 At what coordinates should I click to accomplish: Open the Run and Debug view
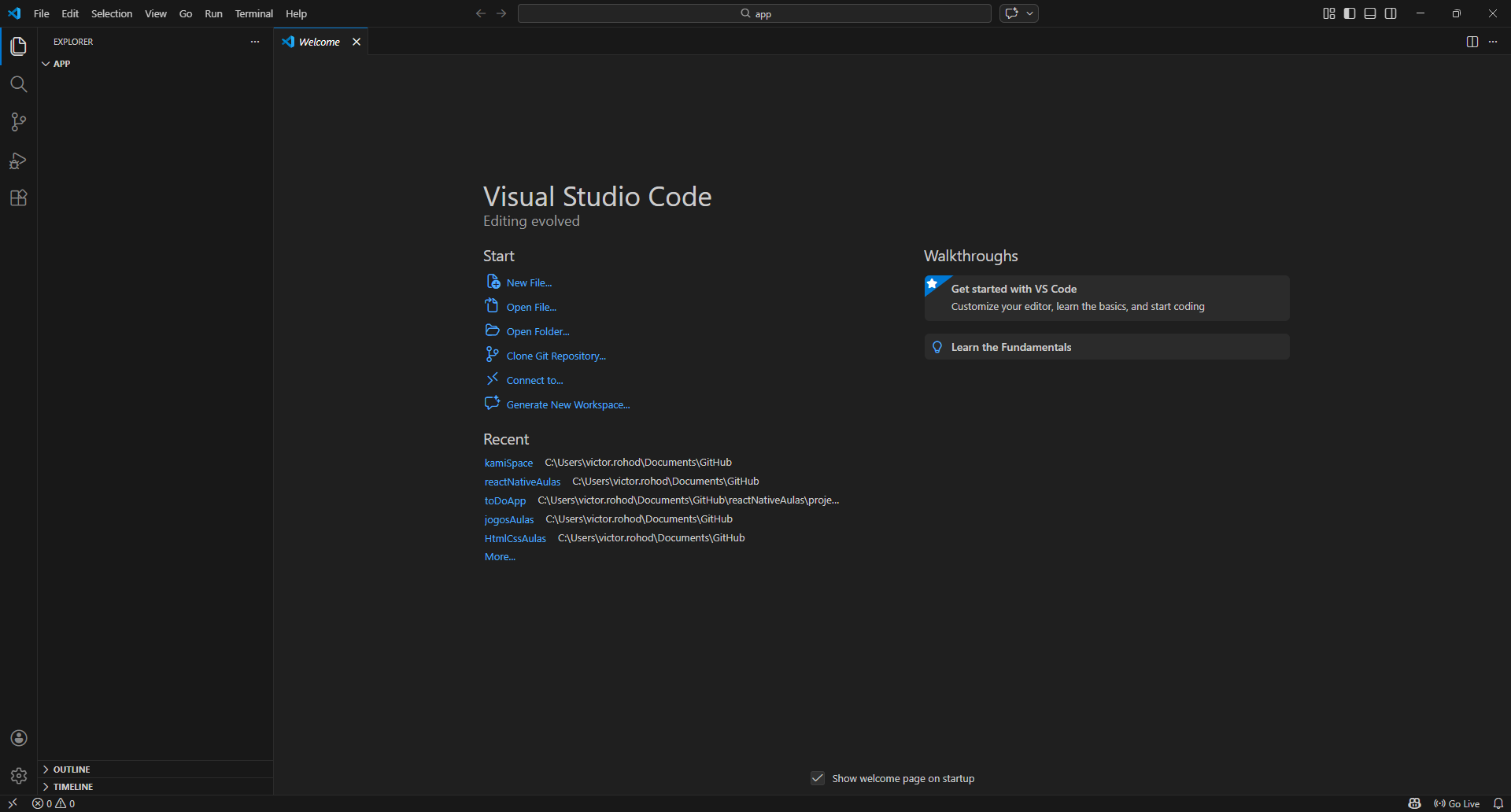click(19, 161)
